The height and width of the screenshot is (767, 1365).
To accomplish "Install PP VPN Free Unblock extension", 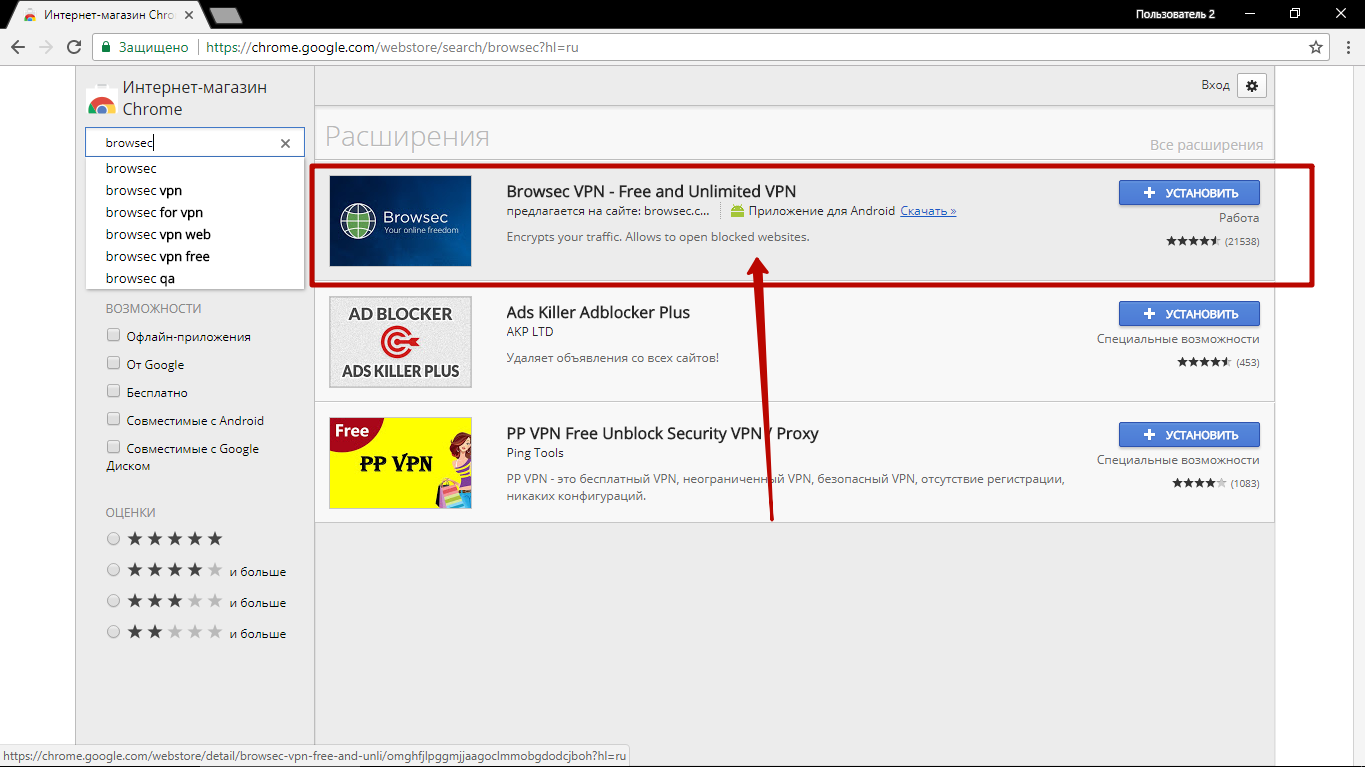I will tap(1189, 435).
